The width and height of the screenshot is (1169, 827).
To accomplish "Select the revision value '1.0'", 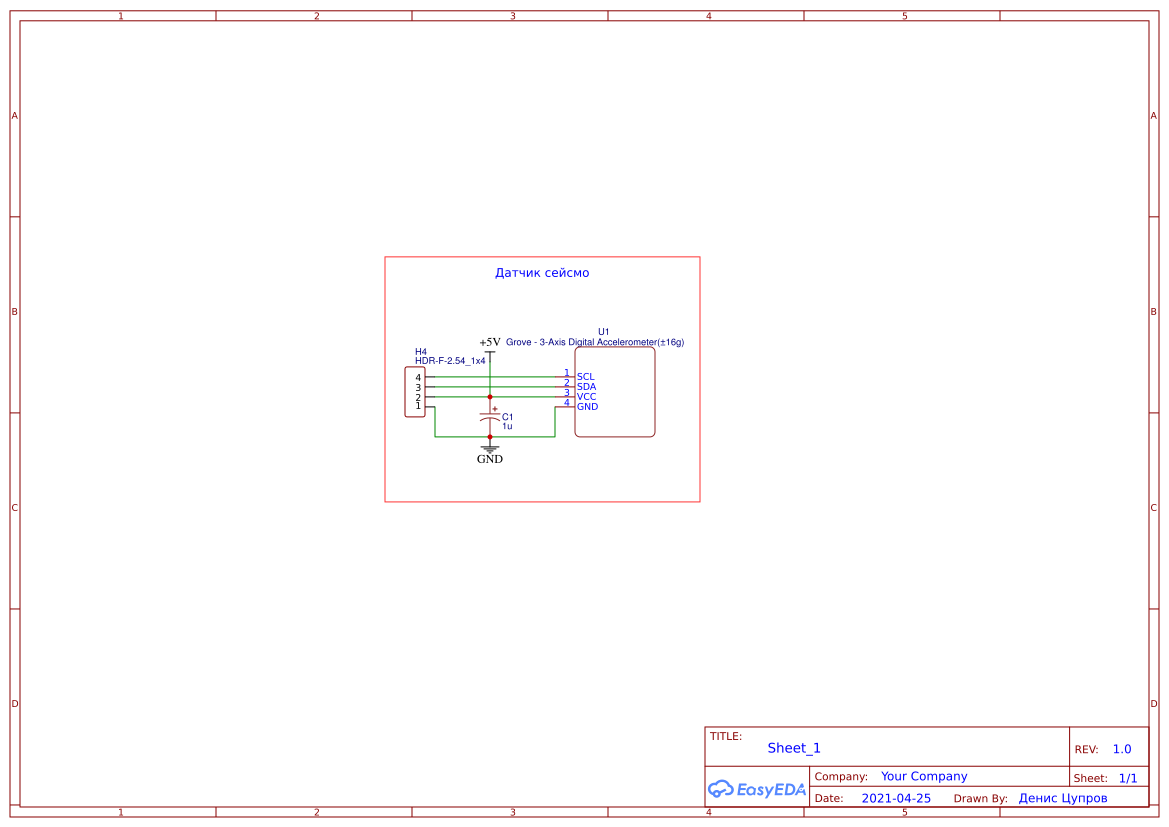I will tap(1122, 749).
